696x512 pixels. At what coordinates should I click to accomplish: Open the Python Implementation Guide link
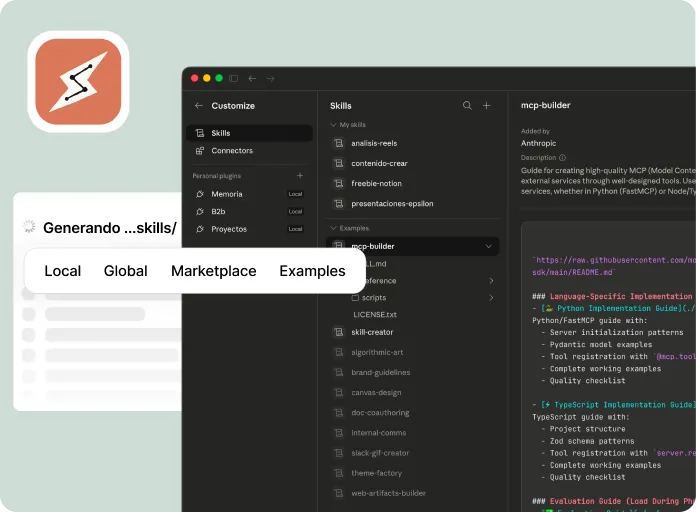click(x=618, y=308)
